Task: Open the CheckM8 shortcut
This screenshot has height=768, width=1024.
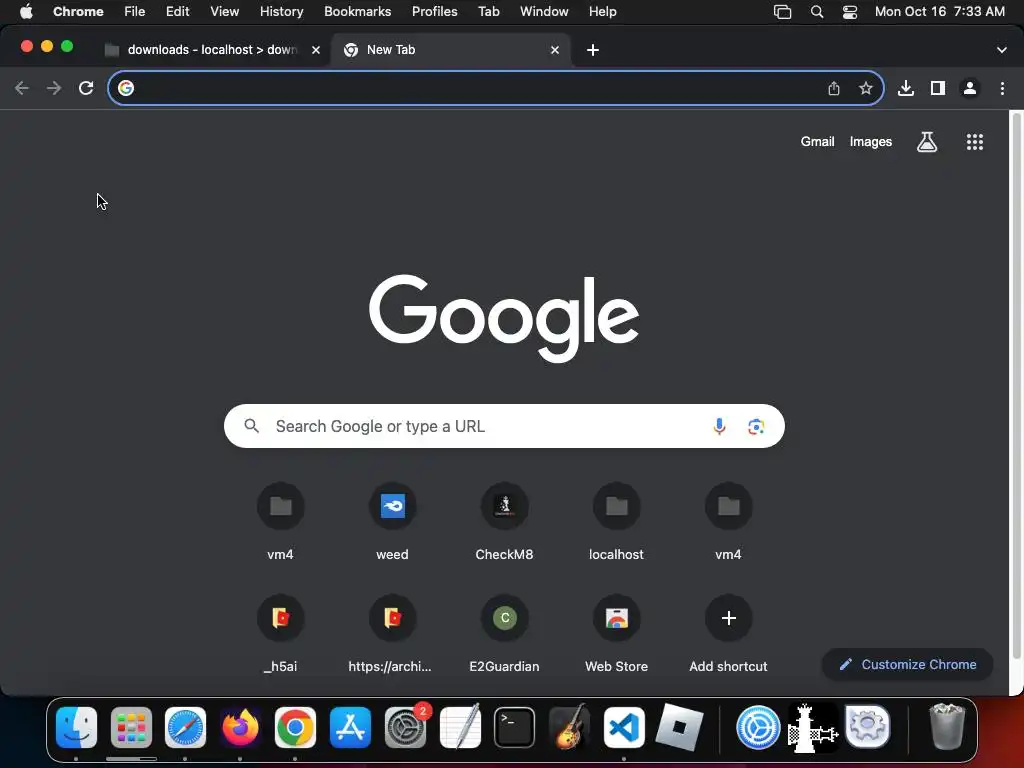Action: 504,520
